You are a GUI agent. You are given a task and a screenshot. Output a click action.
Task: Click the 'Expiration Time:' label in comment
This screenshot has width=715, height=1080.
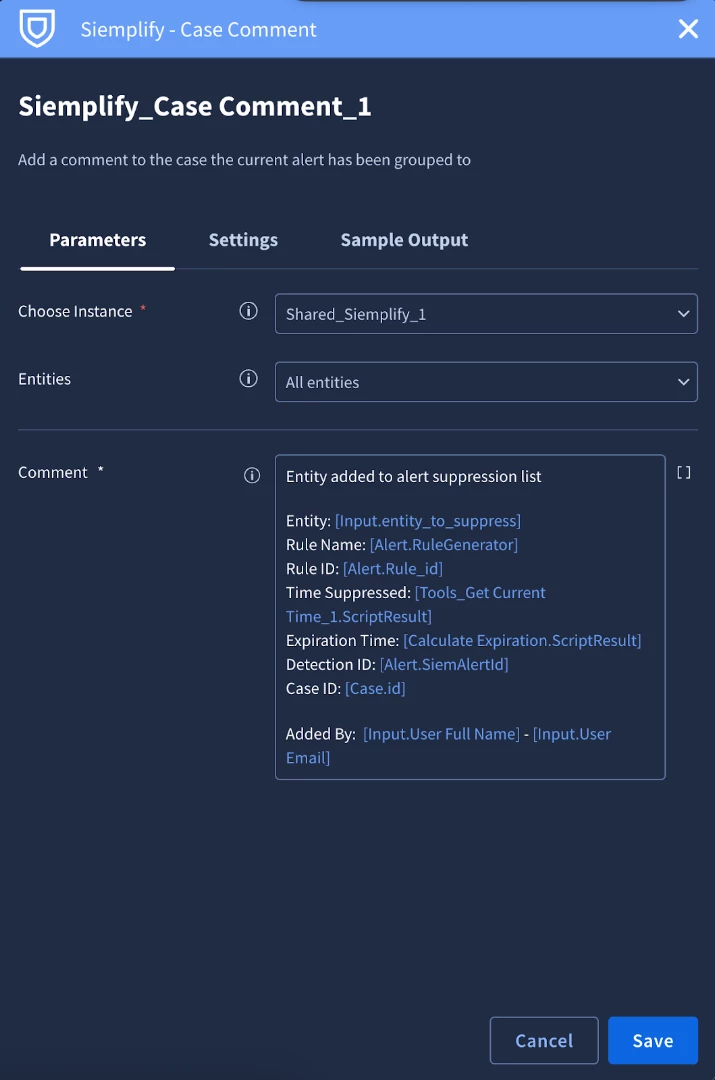[342, 641]
